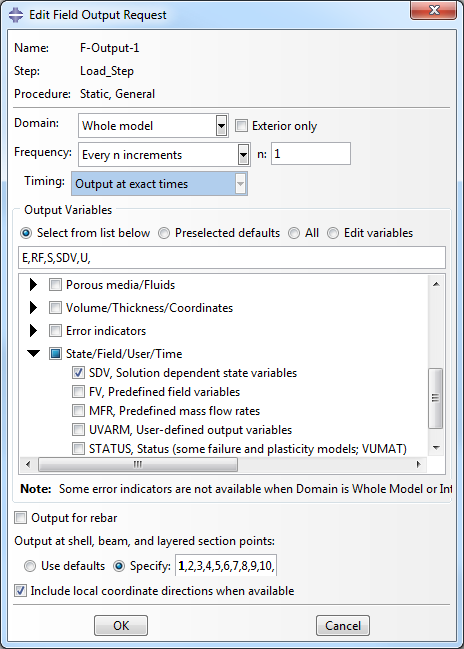Check the Volume/Thickness/Coordinates checkbox

[x=55, y=308]
